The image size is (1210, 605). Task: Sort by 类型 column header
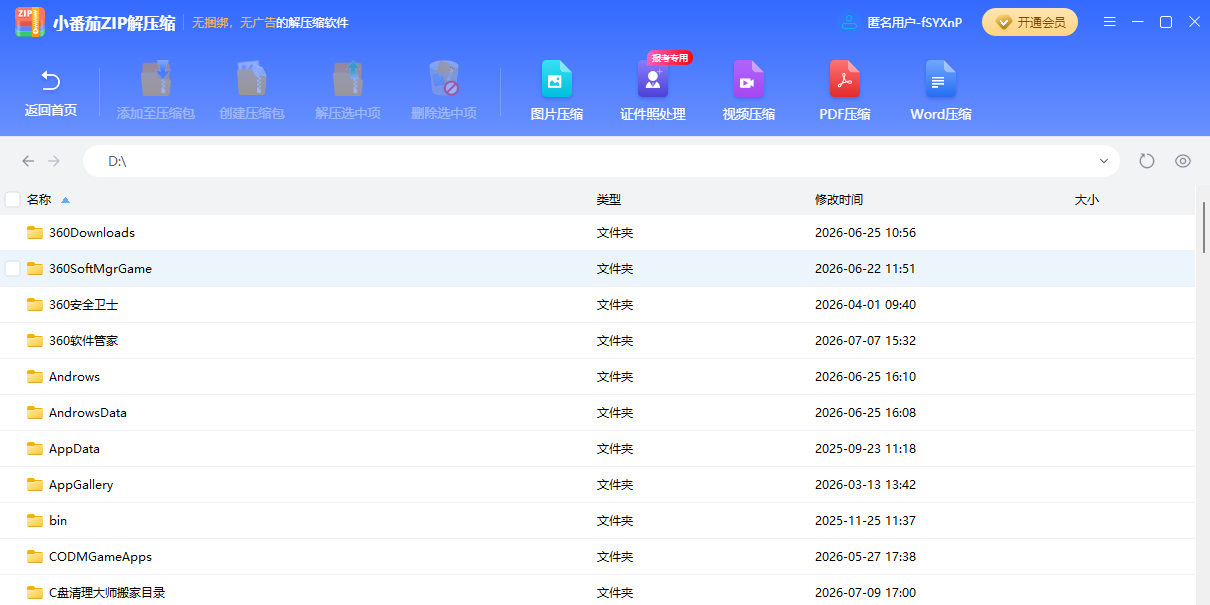[609, 200]
